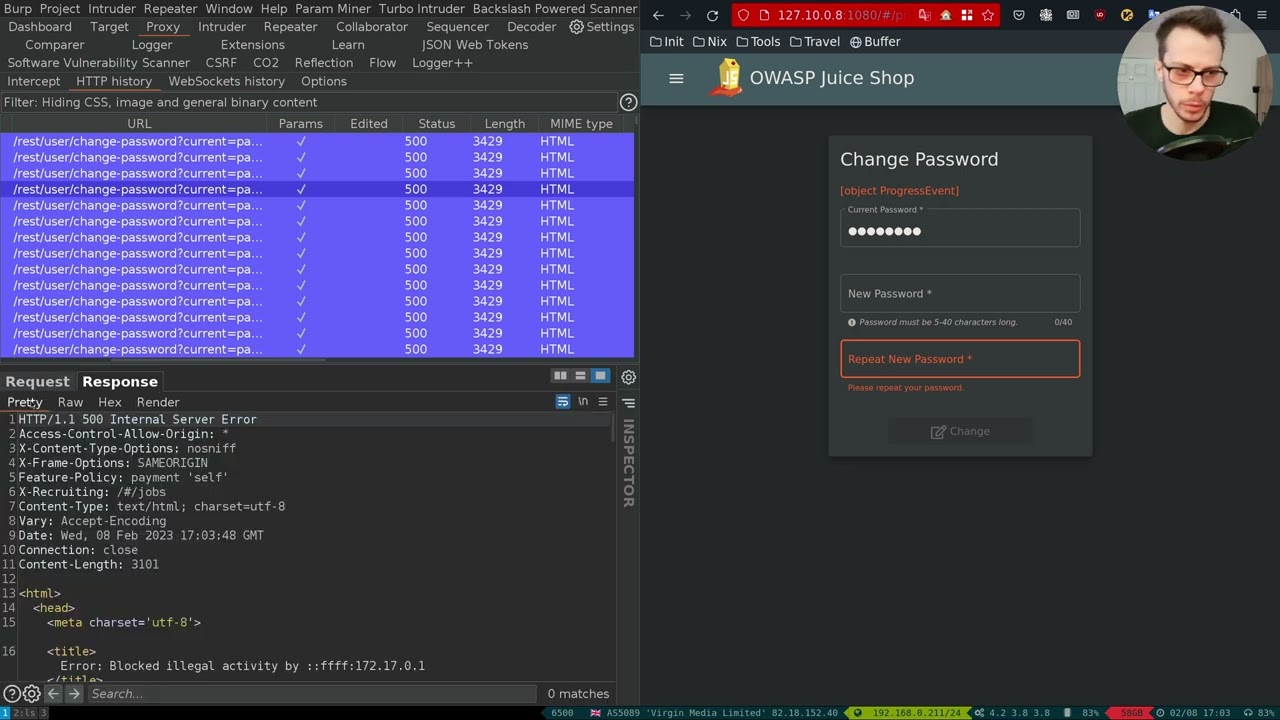Screen dimensions: 1280x720
Task: Open the JSON Web Tokens tab
Action: 475,45
